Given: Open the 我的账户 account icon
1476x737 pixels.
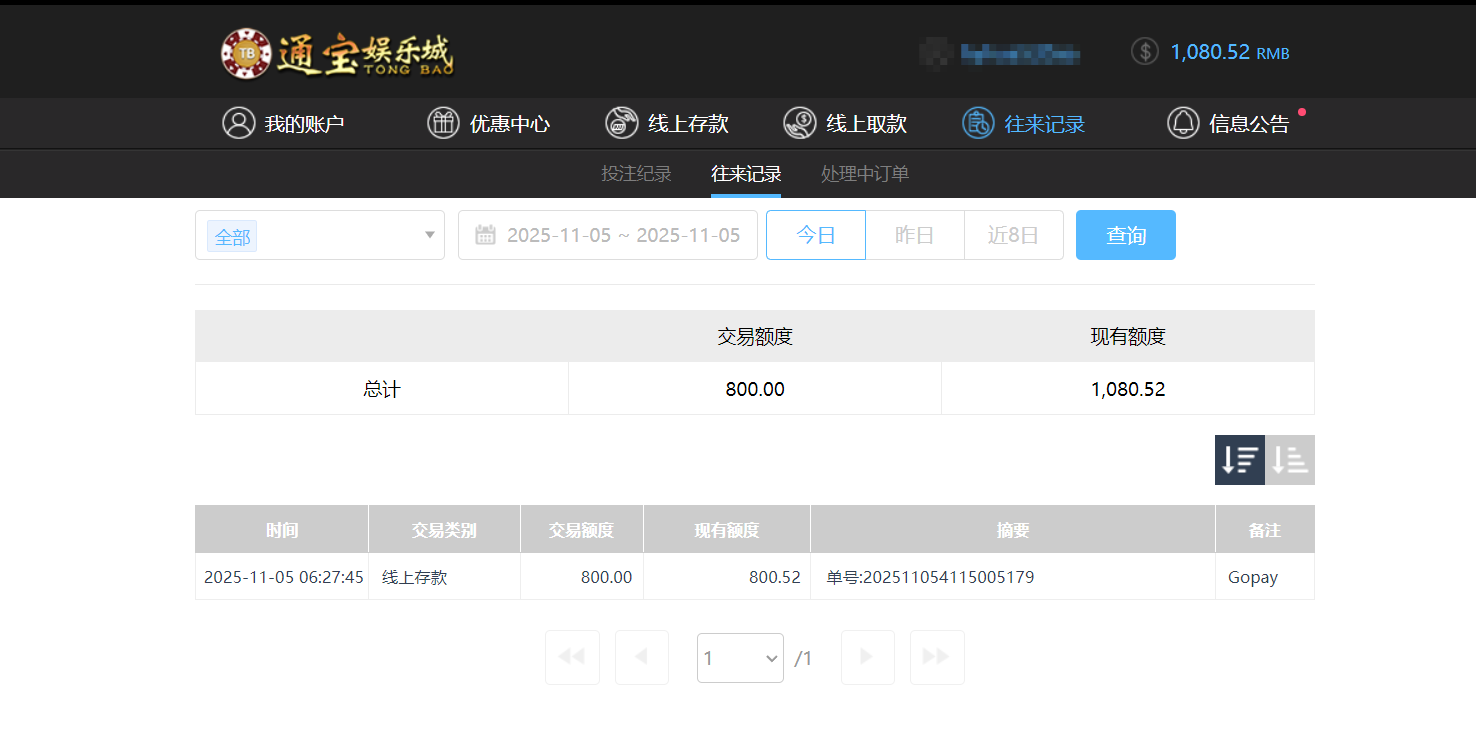Looking at the screenshot, I should [x=238, y=123].
